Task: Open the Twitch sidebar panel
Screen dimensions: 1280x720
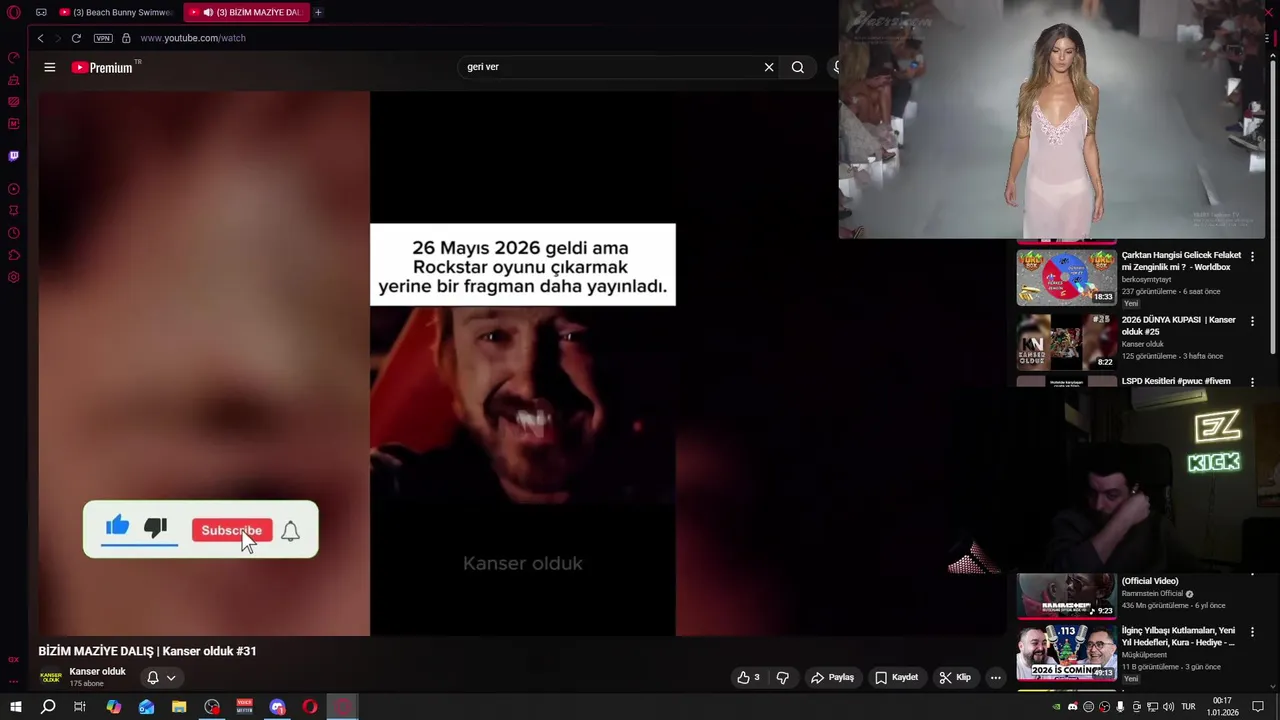Action: 13,156
